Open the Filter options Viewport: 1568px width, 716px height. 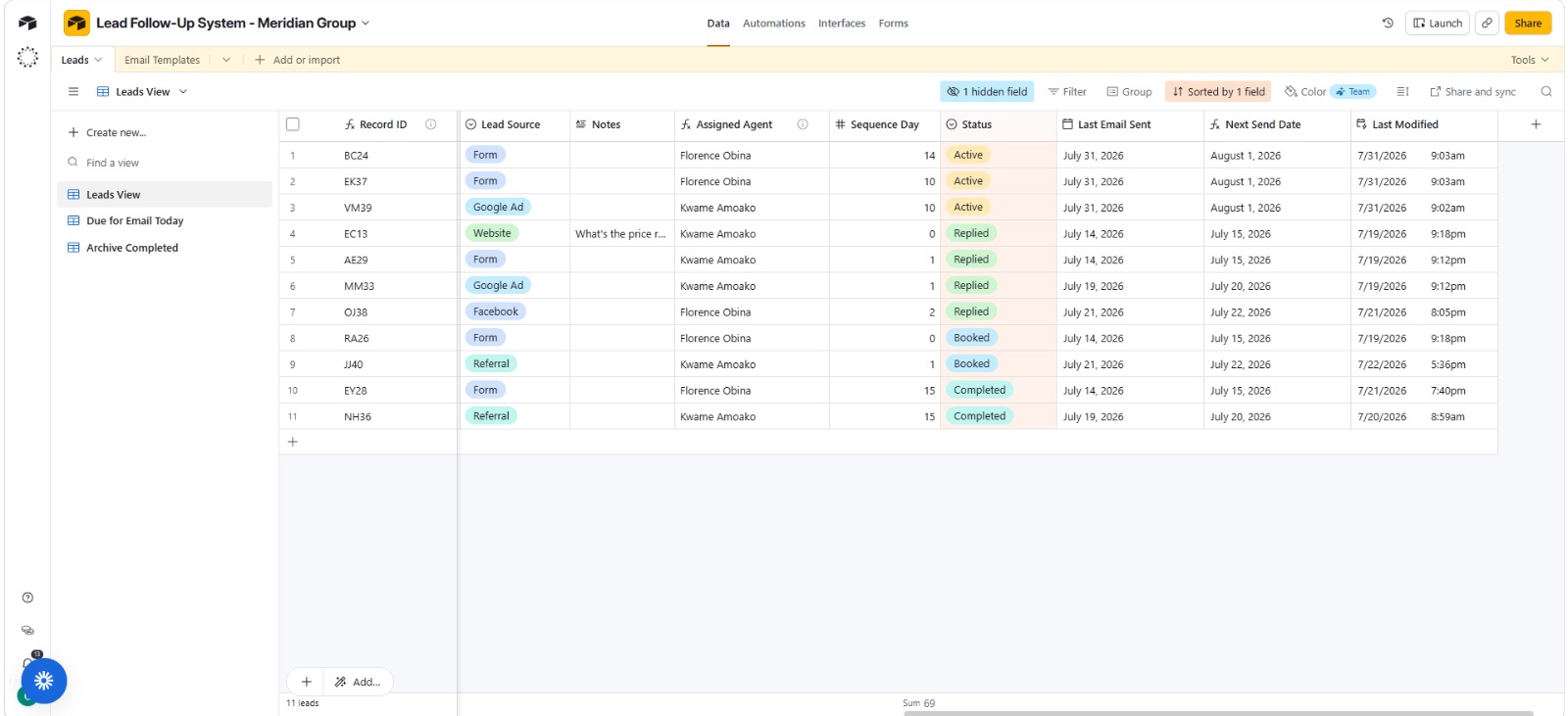pyautogui.click(x=1067, y=91)
